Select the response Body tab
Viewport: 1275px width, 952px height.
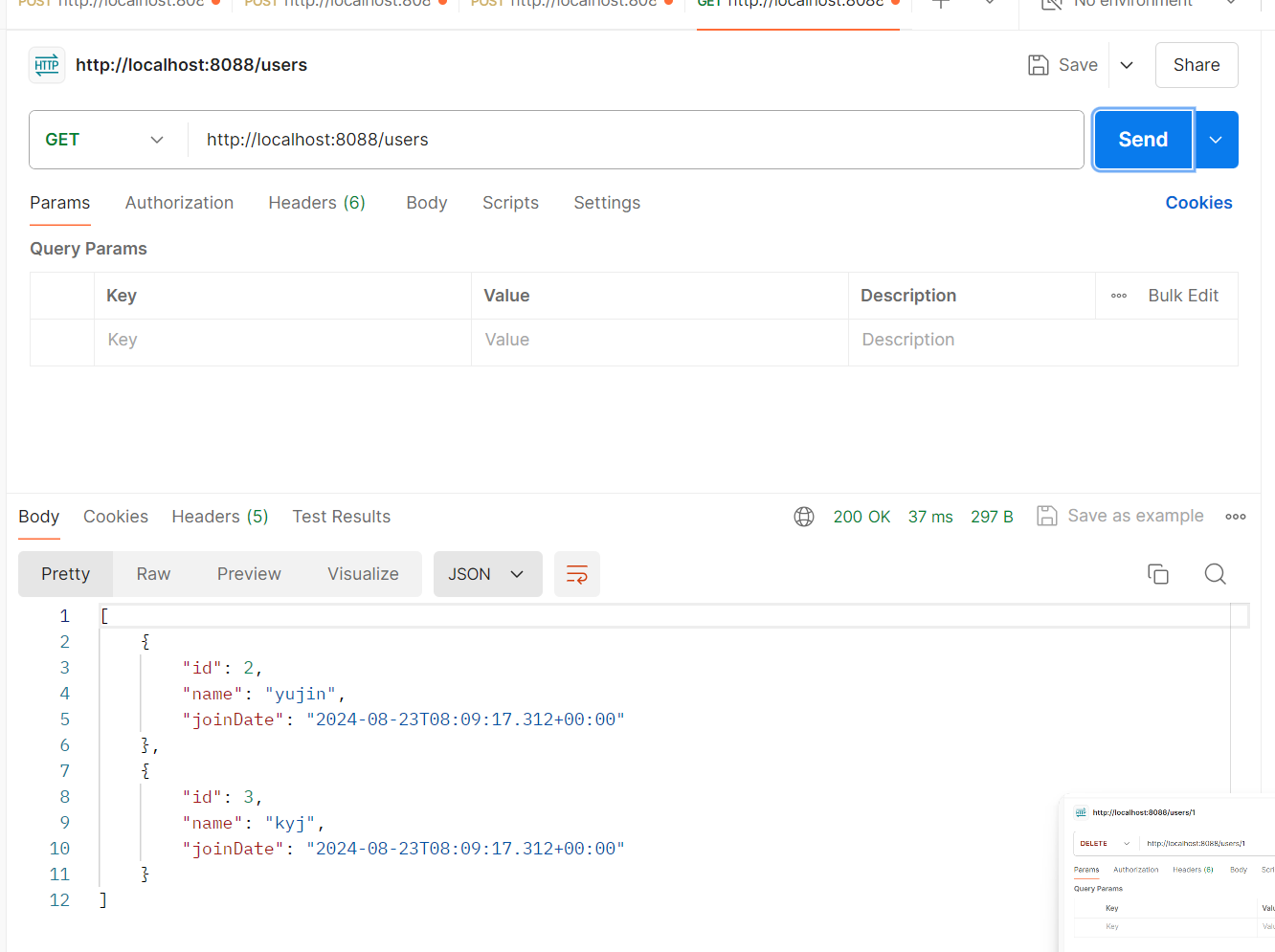pyautogui.click(x=39, y=517)
